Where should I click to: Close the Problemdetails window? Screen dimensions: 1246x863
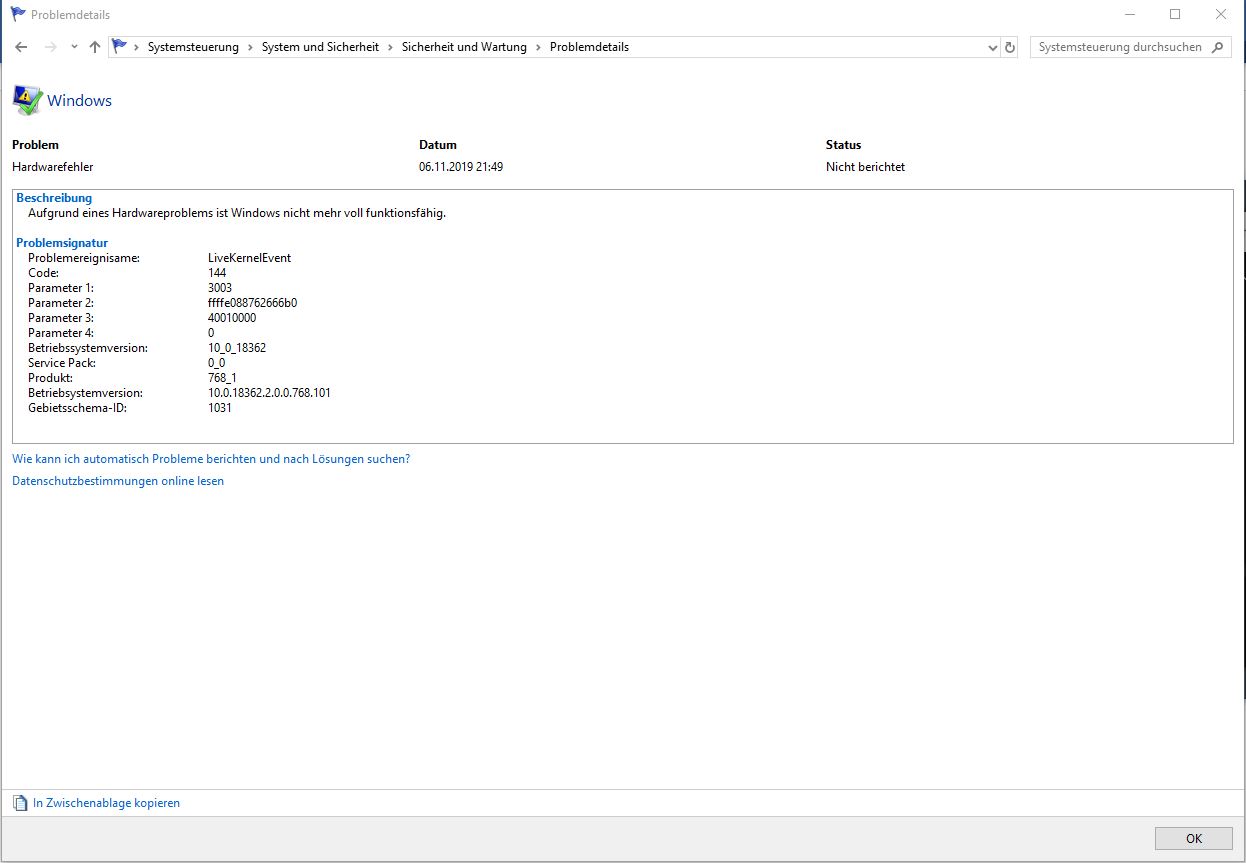pyautogui.click(x=1221, y=14)
